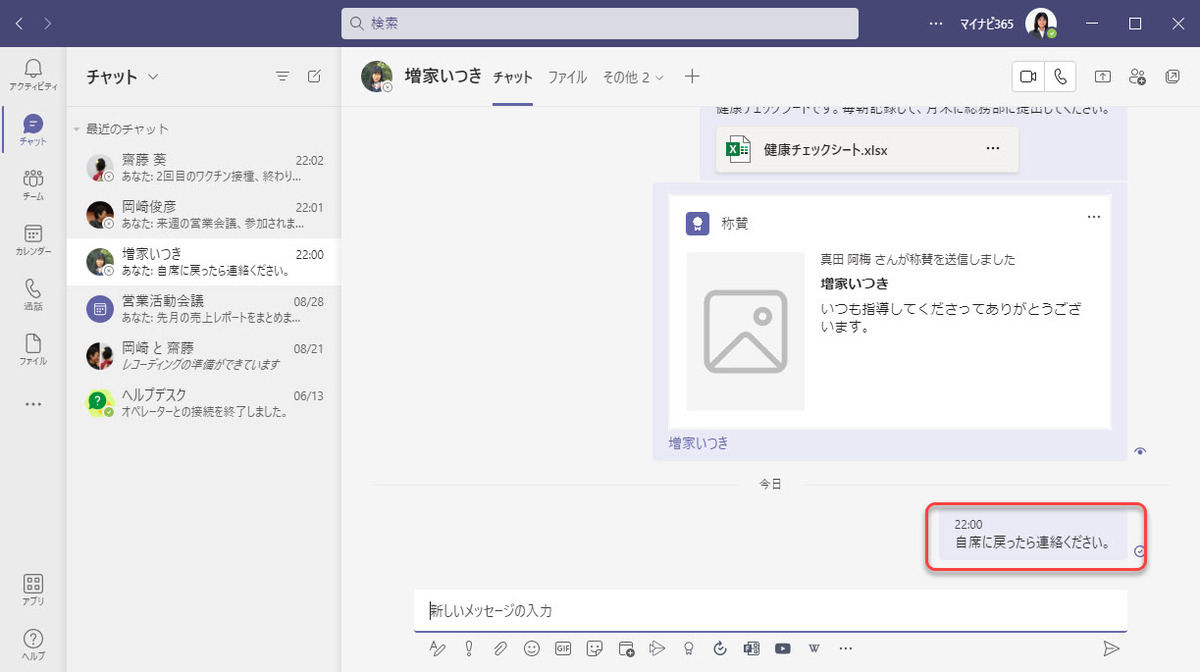Send praise using the badge icon

click(x=688, y=648)
